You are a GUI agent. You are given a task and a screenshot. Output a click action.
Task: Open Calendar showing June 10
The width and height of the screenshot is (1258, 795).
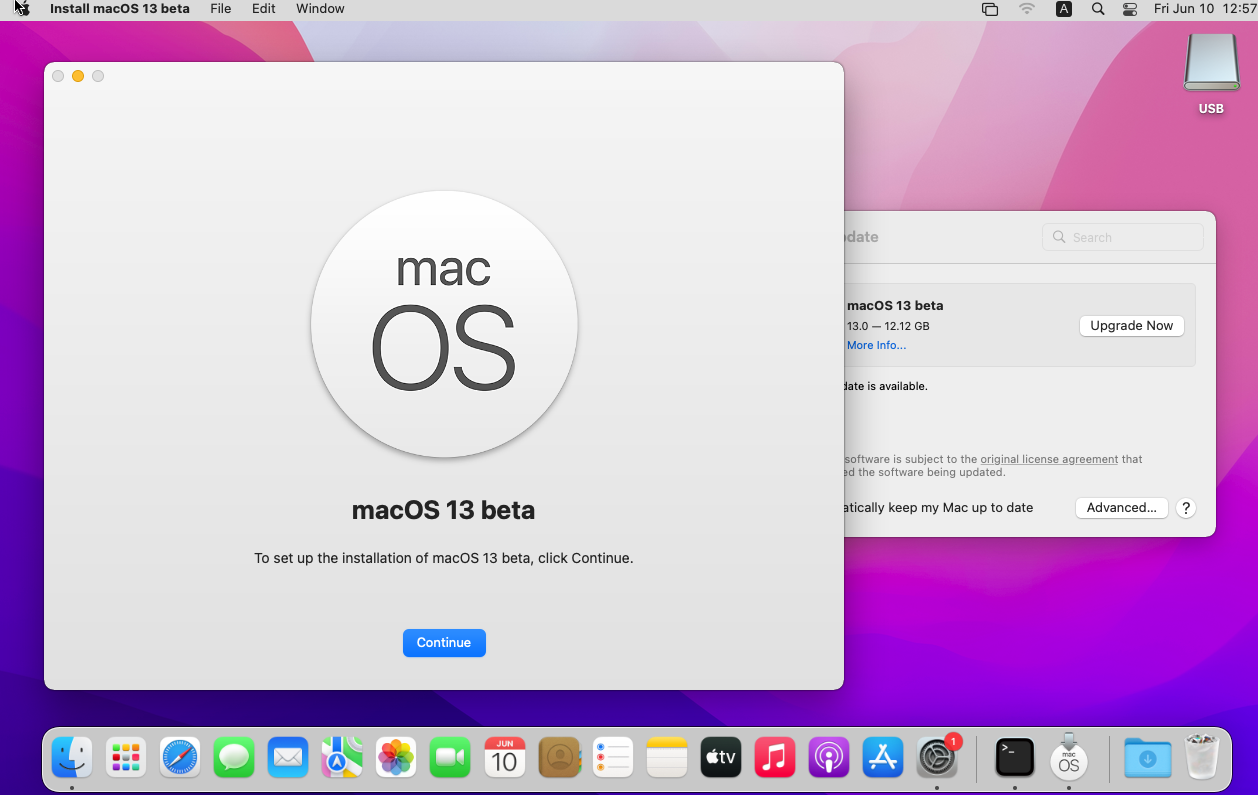click(x=505, y=758)
